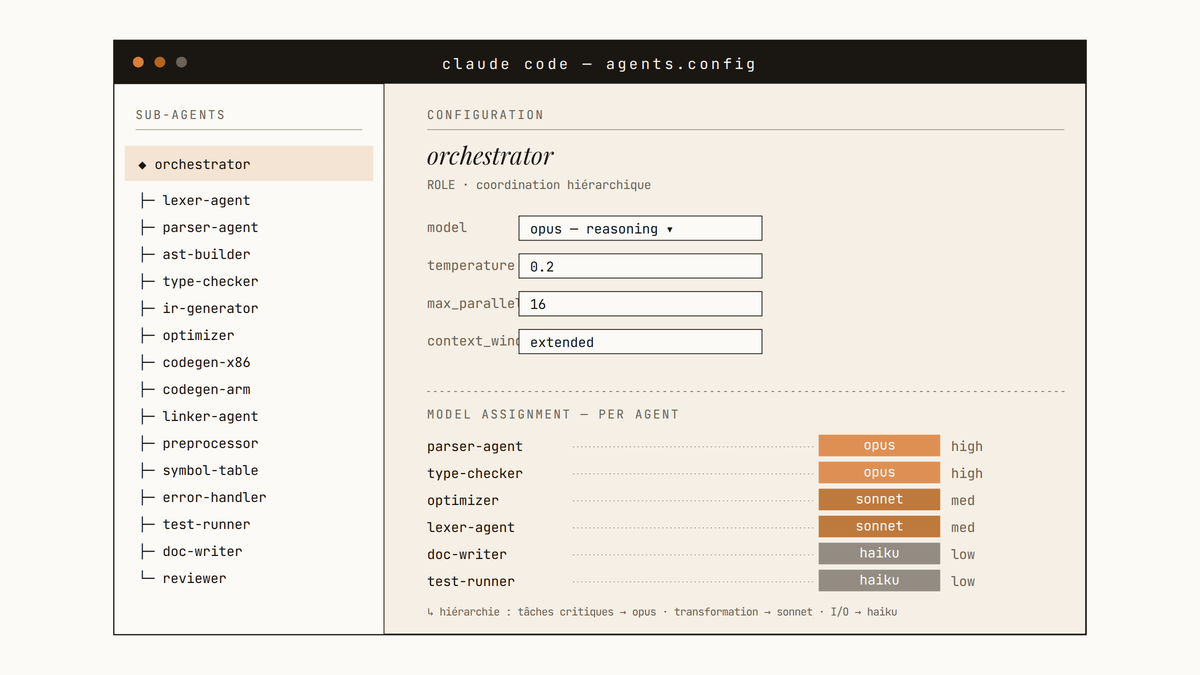
Task: Click the model field label
Action: pyautogui.click(x=447, y=227)
